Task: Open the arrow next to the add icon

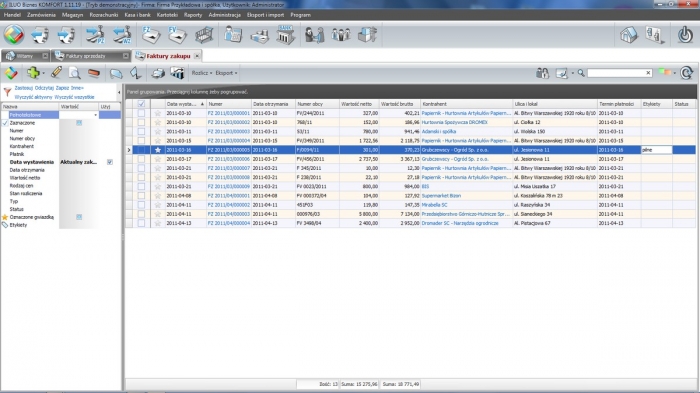Action: [x=43, y=73]
